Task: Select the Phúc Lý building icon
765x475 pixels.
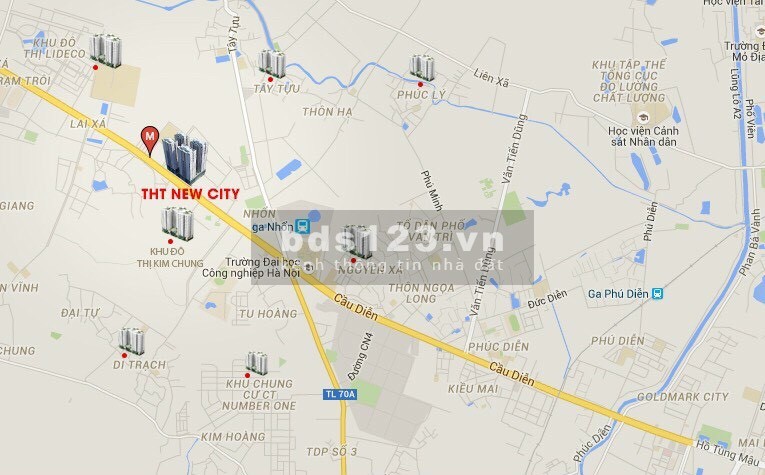Action: pyautogui.click(x=422, y=68)
